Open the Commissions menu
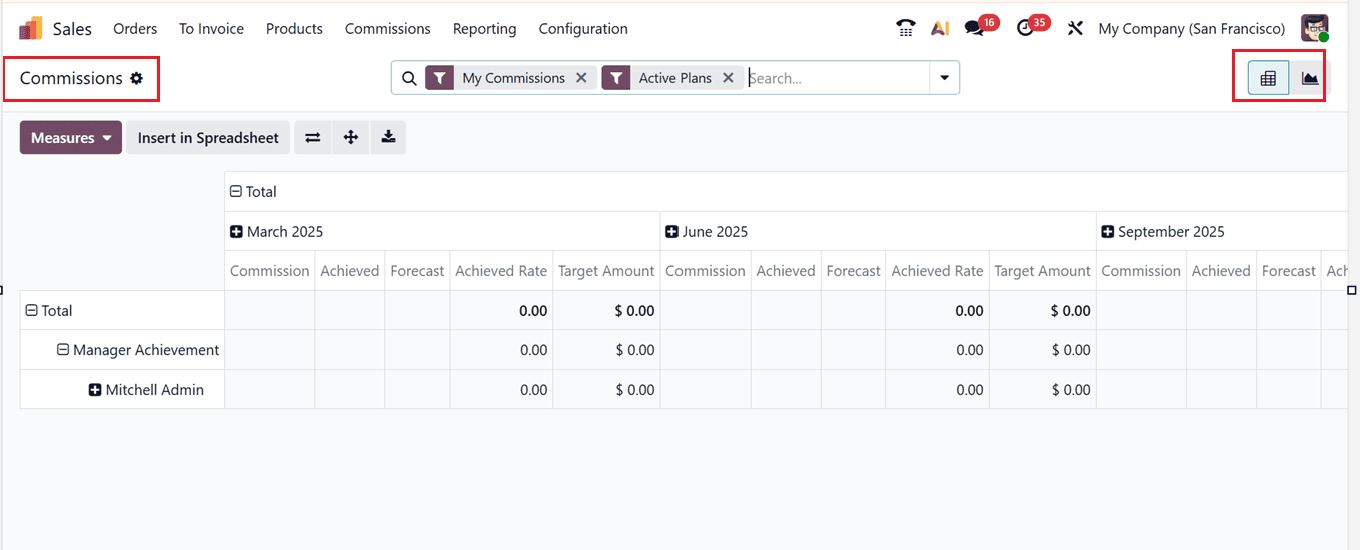This screenshot has height=550, width=1360. pyautogui.click(x=388, y=29)
